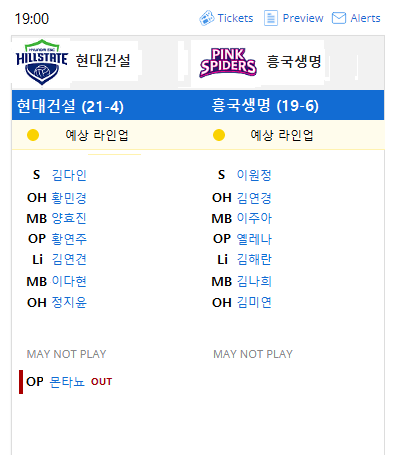Click the Hillstate team logo
Image resolution: width=399 pixels, height=455 pixels.
tap(42, 62)
